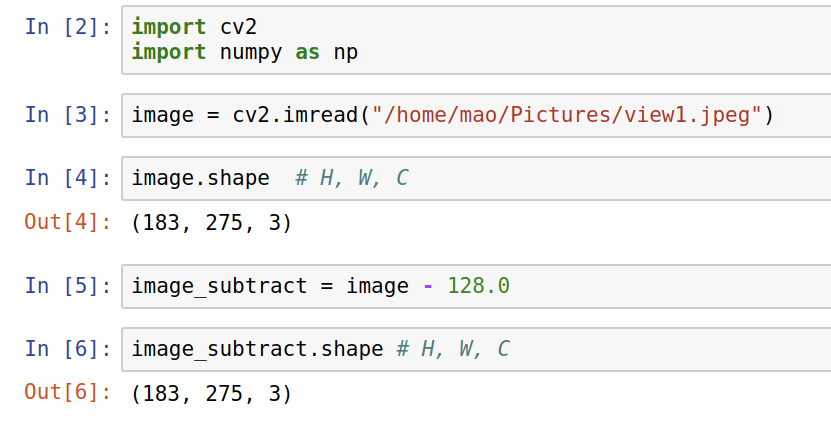Click the 'import numpy as np' line

[x=244, y=51]
